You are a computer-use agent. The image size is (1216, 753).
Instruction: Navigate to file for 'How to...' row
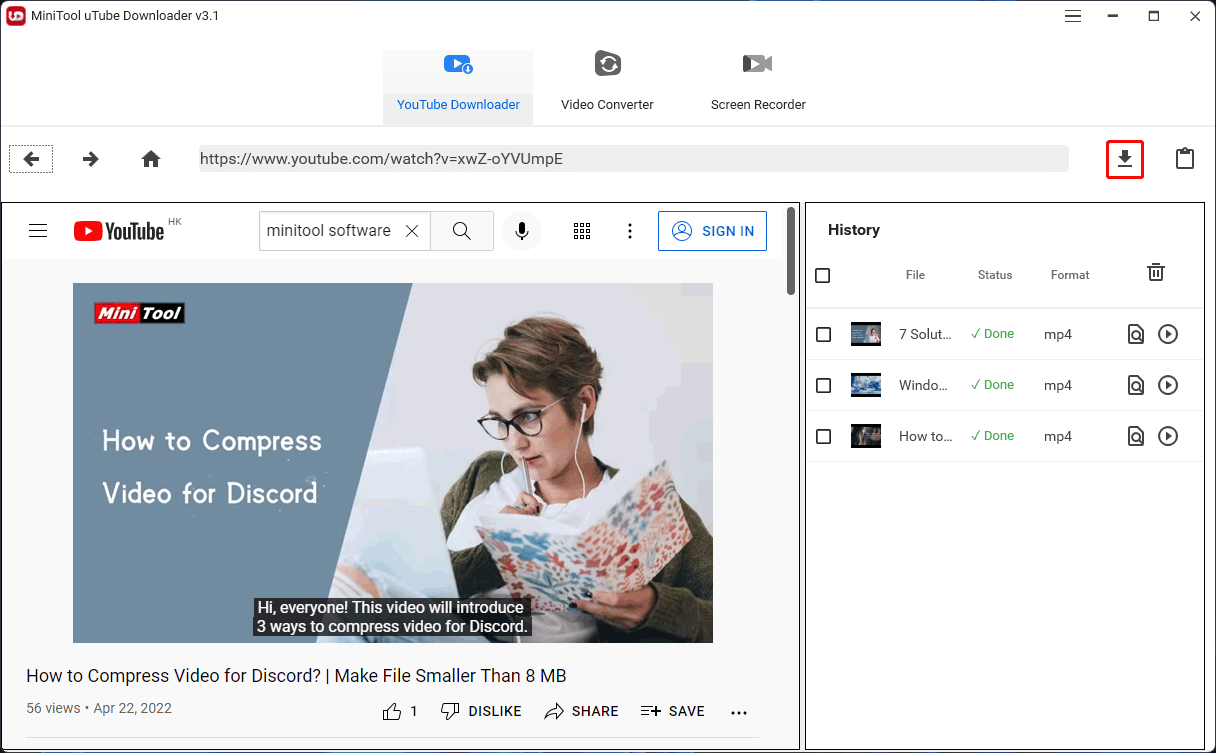[x=1136, y=436]
